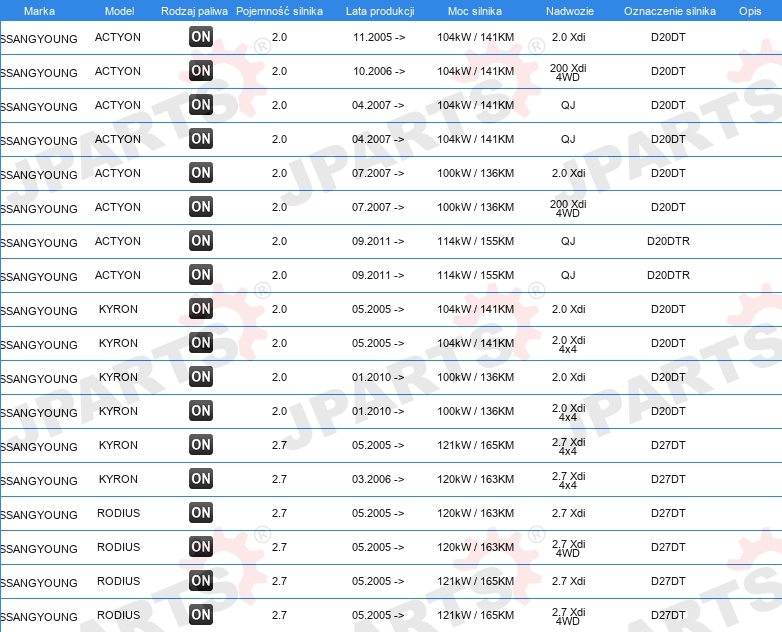
Task: Click '2.7 Xdi 4x4' in KYRON 03.2006 row
Action: (x=569, y=480)
